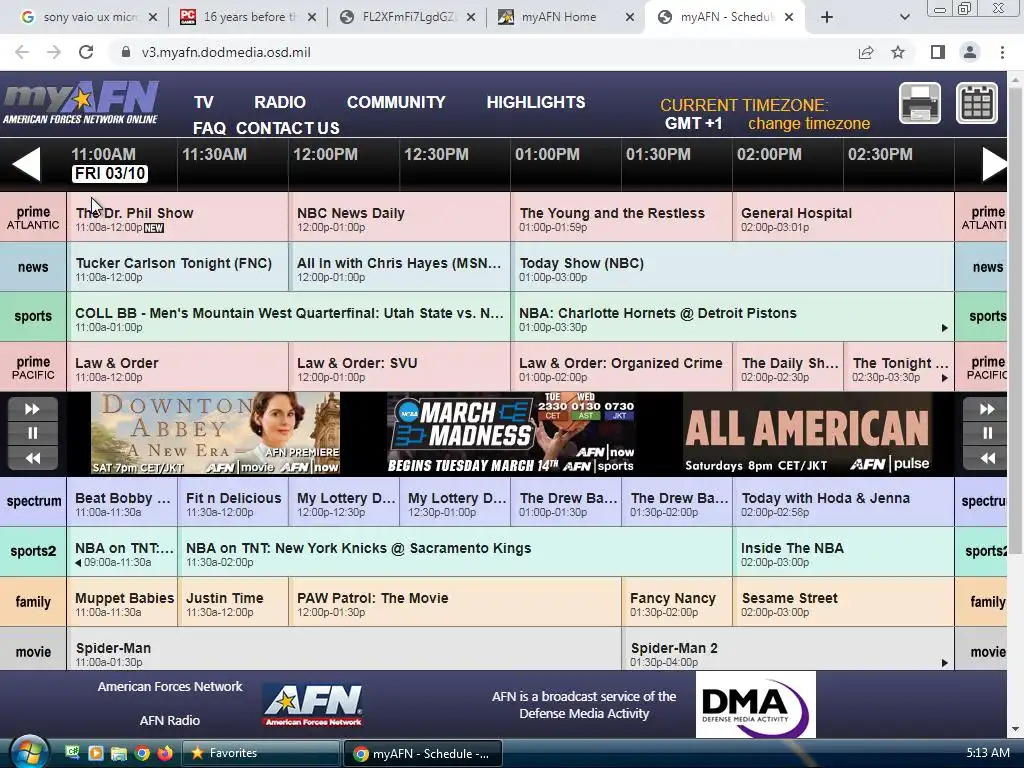The height and width of the screenshot is (768, 1024).
Task: Share page using share icon
Action: pyautogui.click(x=866, y=52)
